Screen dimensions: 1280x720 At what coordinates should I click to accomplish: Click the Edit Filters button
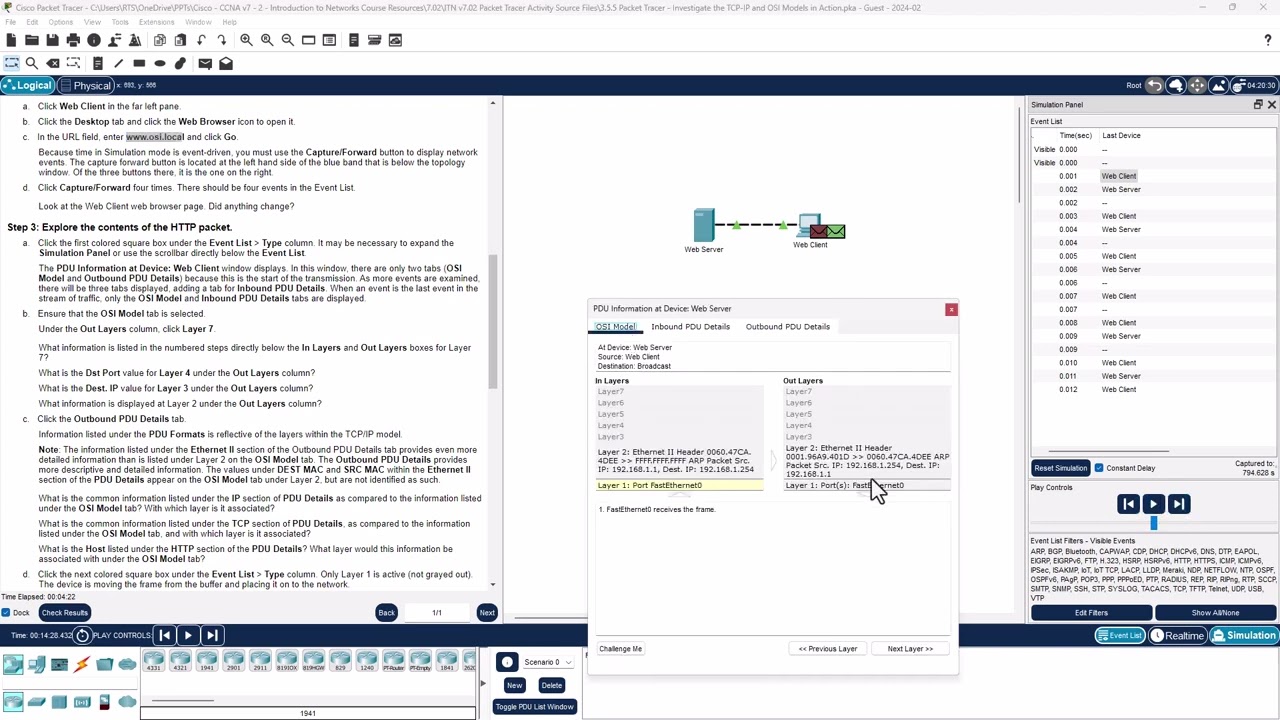pos(1091,613)
